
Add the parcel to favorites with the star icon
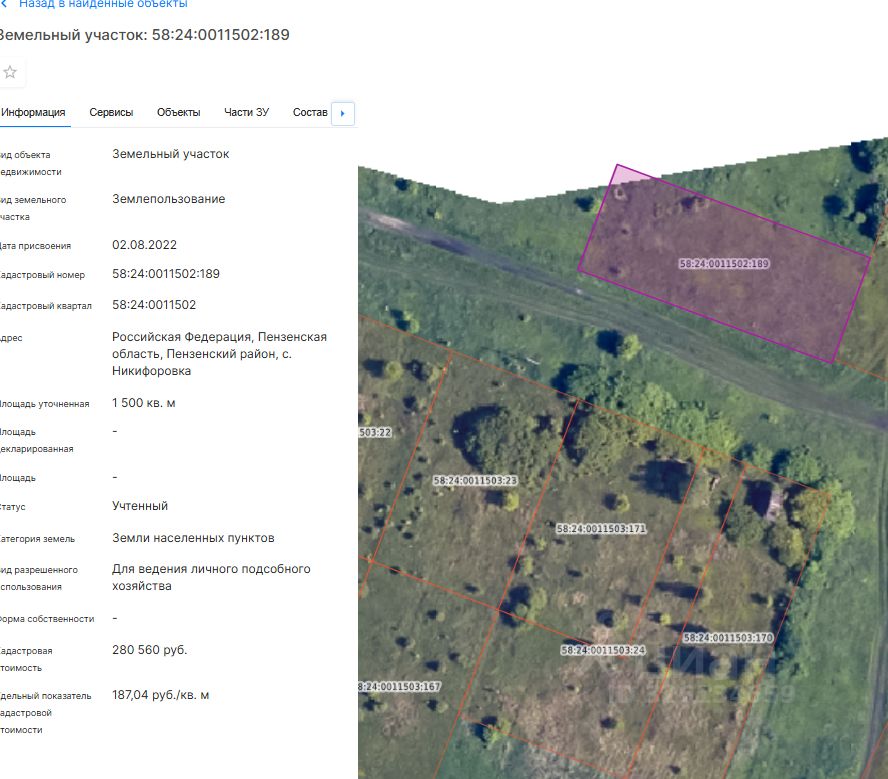click(x=10, y=72)
